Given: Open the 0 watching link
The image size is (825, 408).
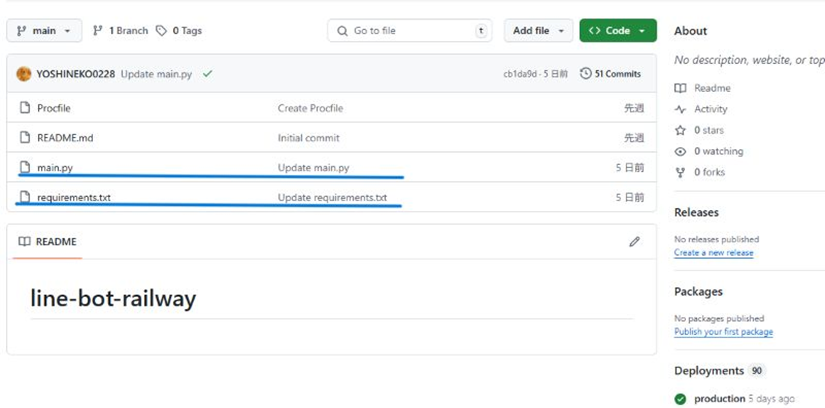Looking at the screenshot, I should (719, 151).
